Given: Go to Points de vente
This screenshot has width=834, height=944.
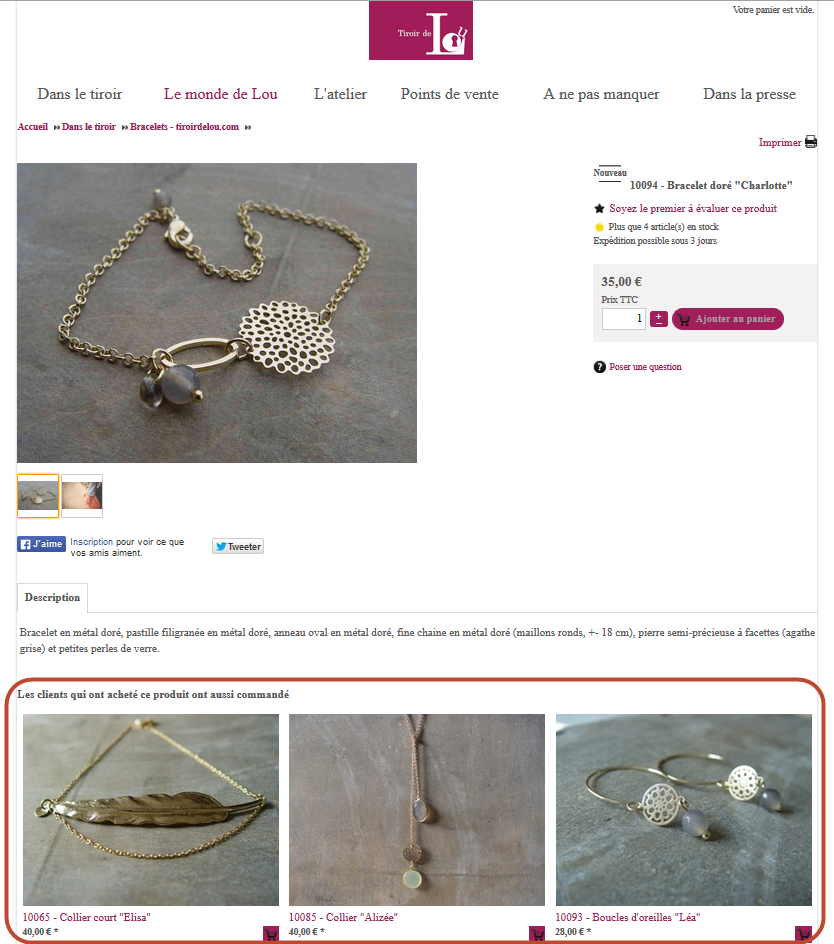Looking at the screenshot, I should 450,94.
